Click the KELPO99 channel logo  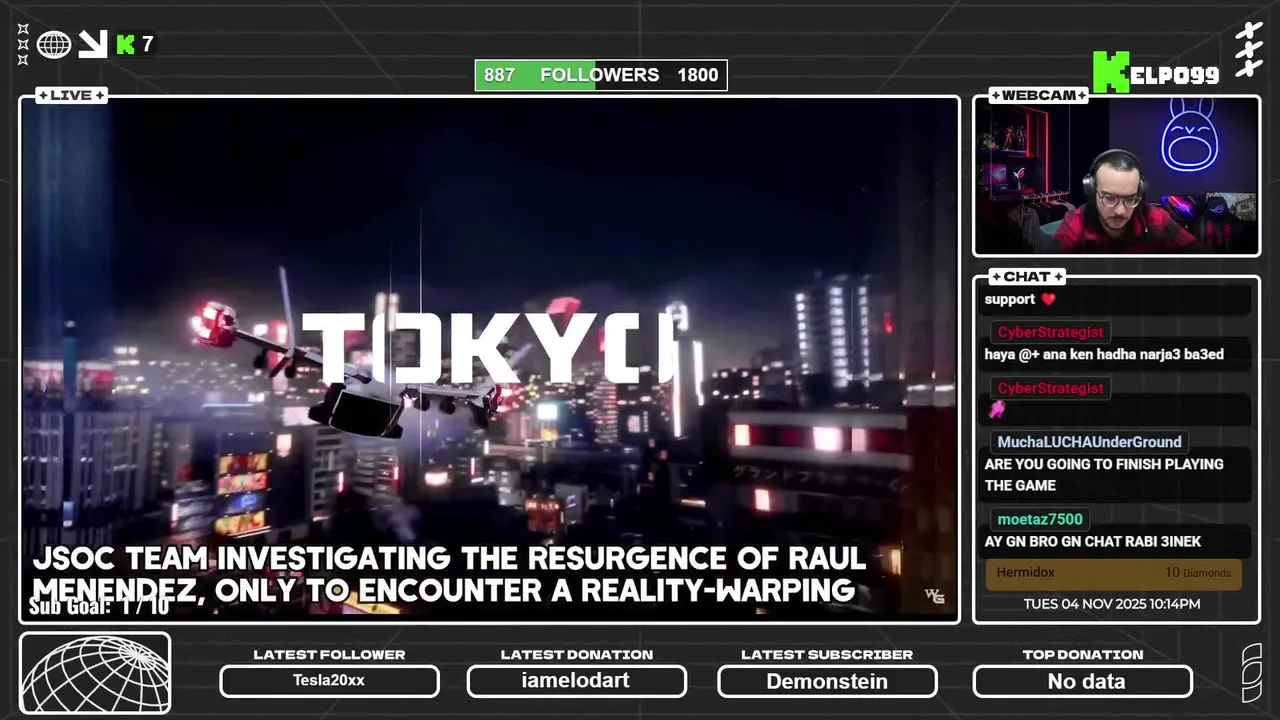pos(1156,74)
